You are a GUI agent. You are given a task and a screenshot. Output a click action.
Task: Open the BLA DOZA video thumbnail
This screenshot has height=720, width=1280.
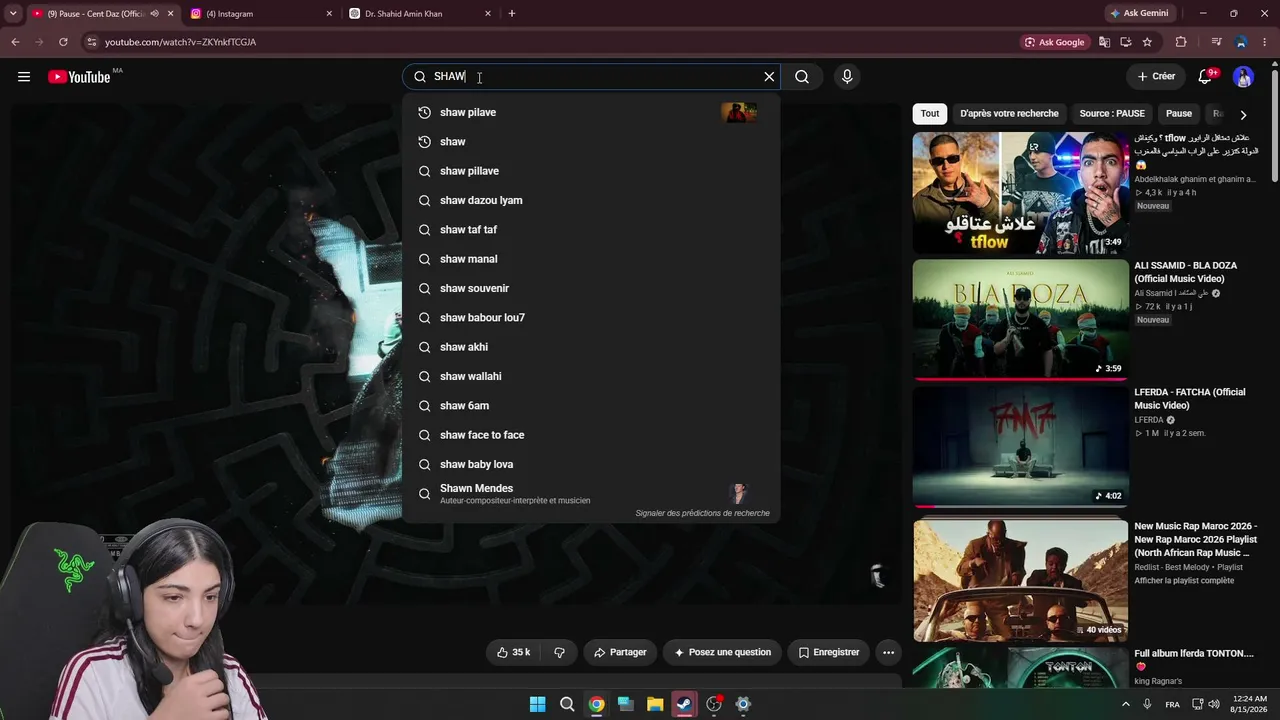[1021, 320]
